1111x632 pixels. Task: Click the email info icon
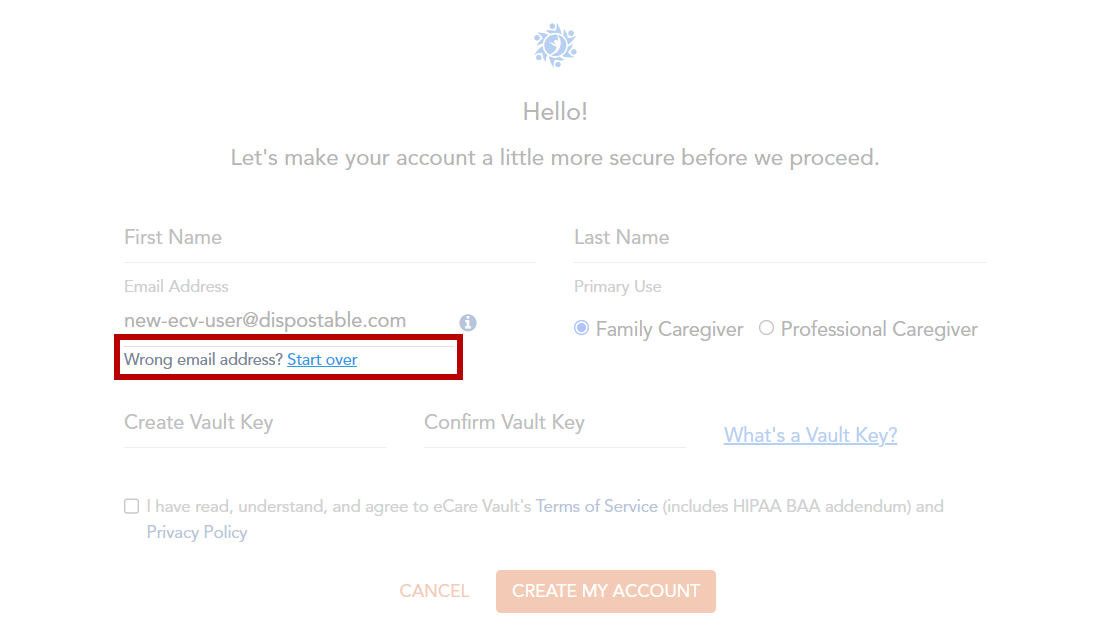[x=468, y=322]
